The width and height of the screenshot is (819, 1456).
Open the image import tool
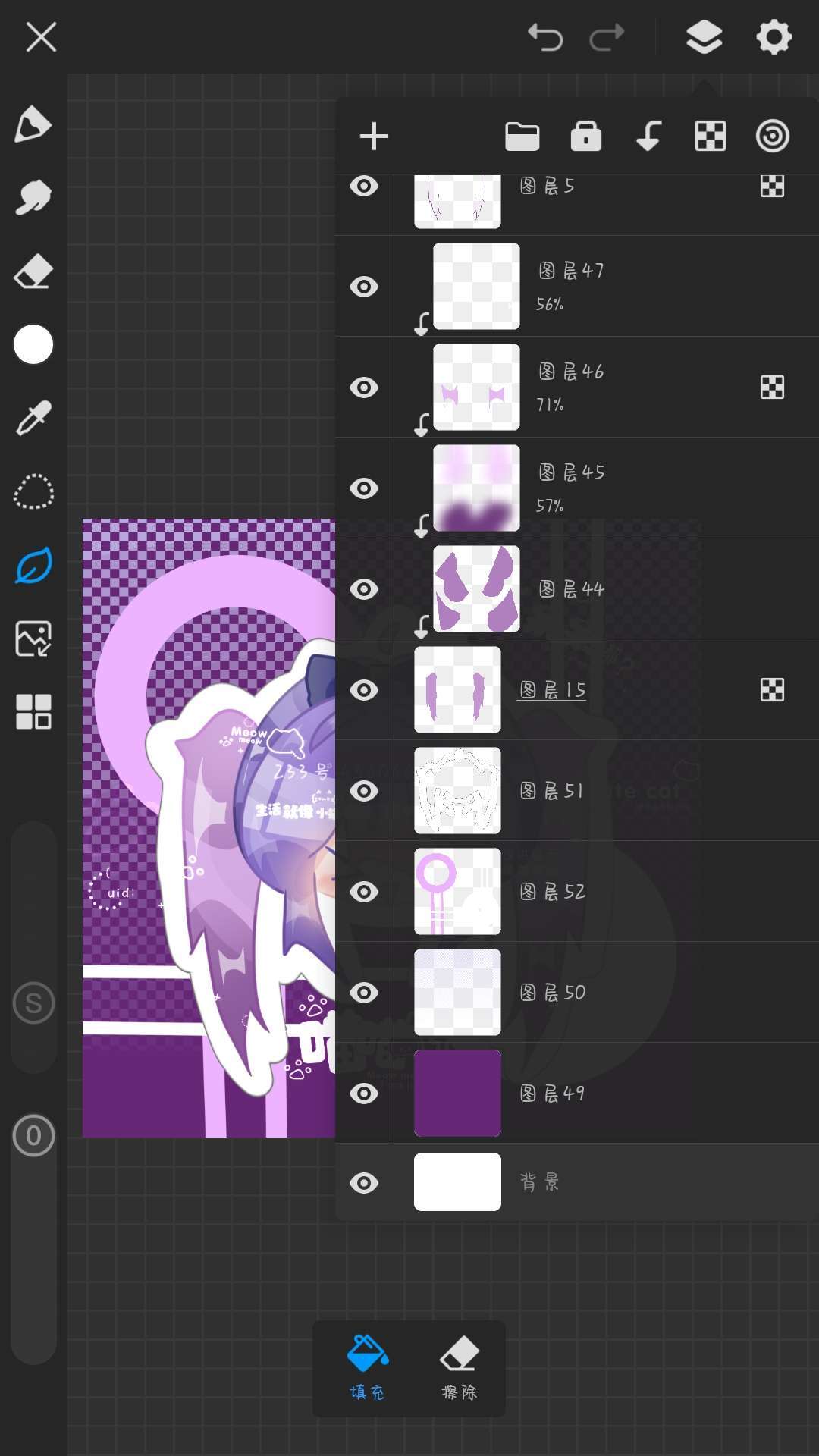[x=33, y=639]
